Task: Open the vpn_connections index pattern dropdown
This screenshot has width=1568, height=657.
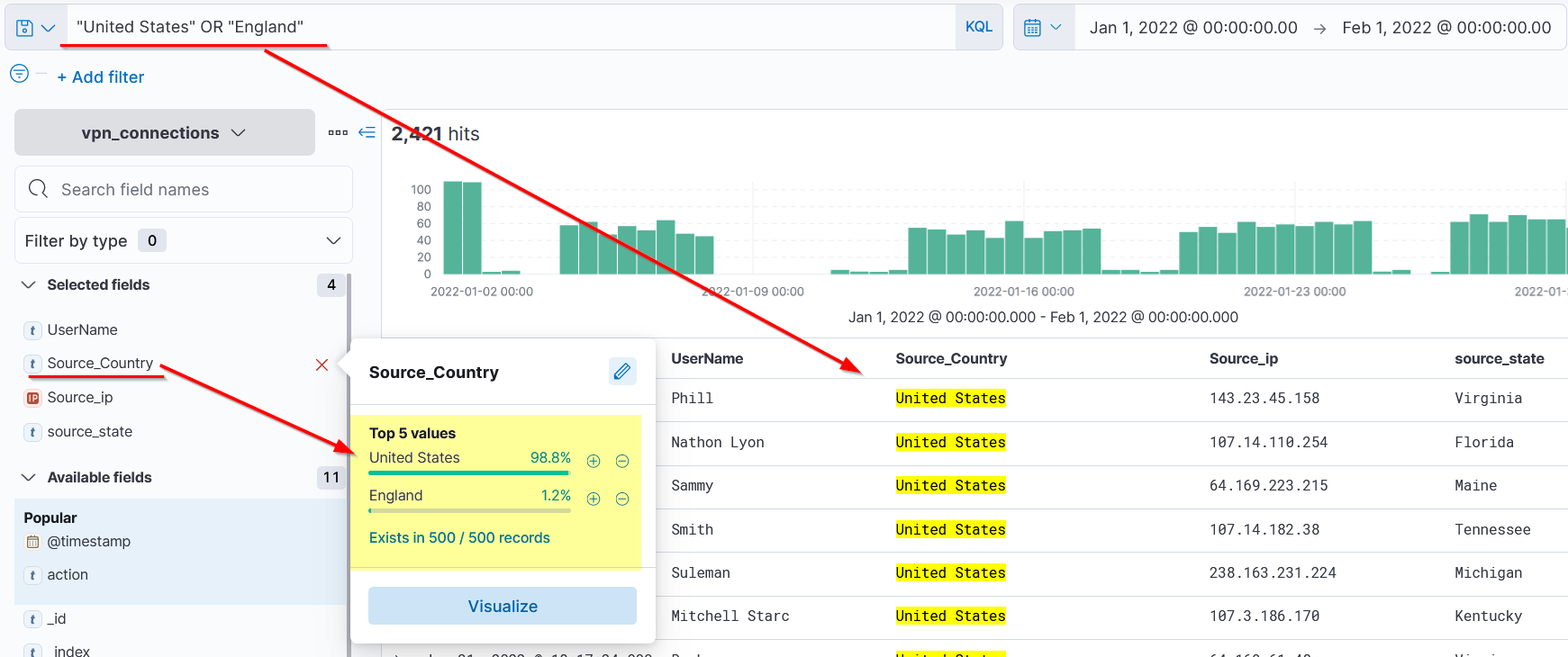Action: (164, 133)
